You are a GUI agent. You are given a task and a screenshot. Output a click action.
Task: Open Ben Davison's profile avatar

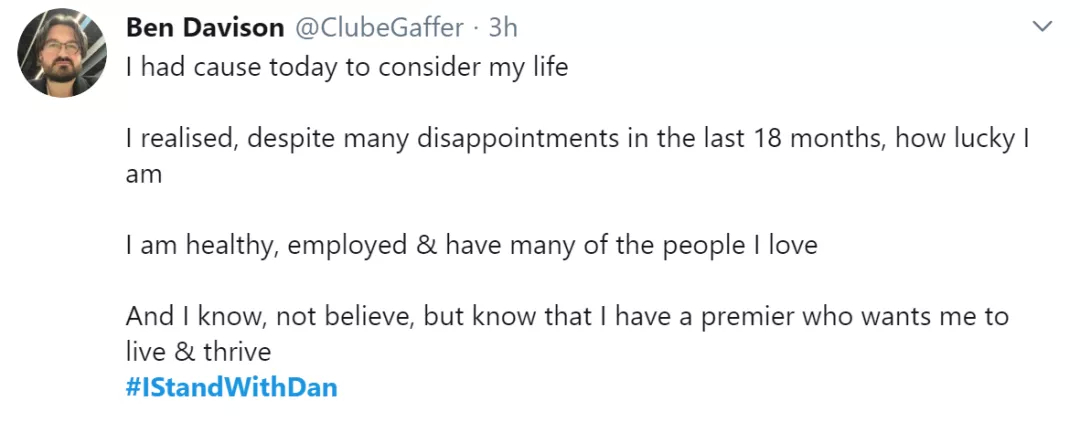click(x=62, y=53)
